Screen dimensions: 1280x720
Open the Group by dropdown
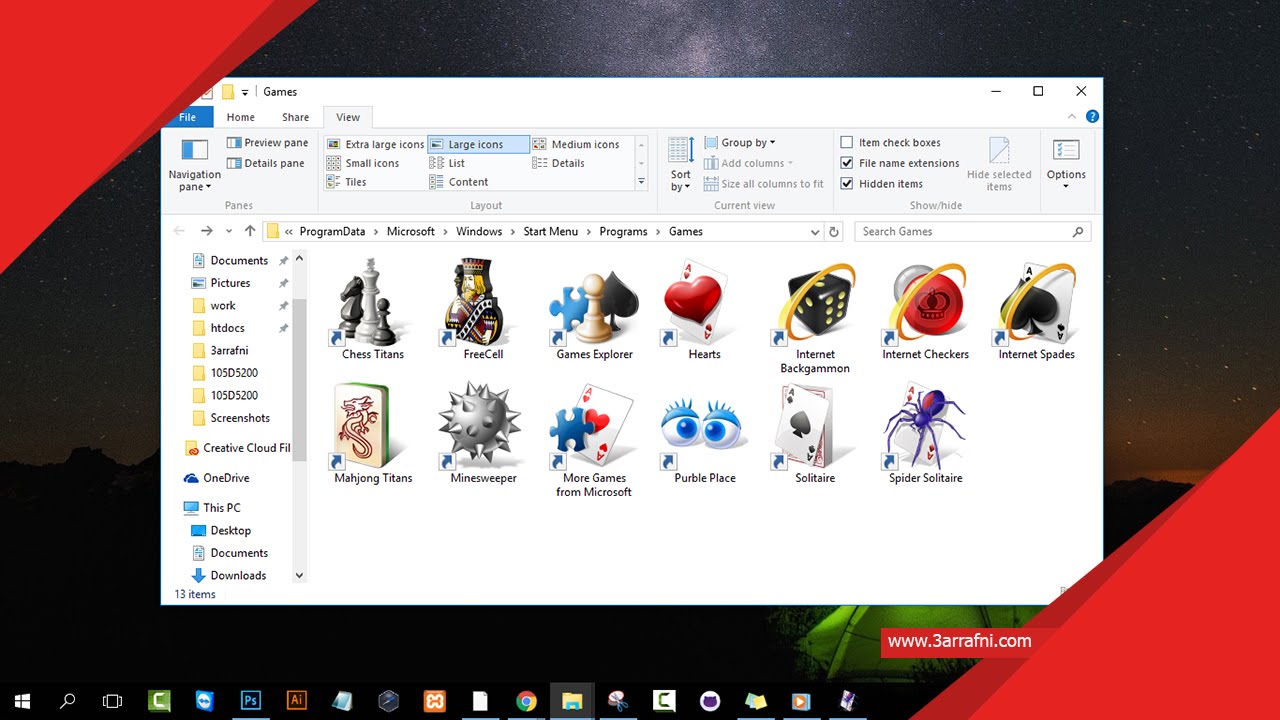coord(740,143)
